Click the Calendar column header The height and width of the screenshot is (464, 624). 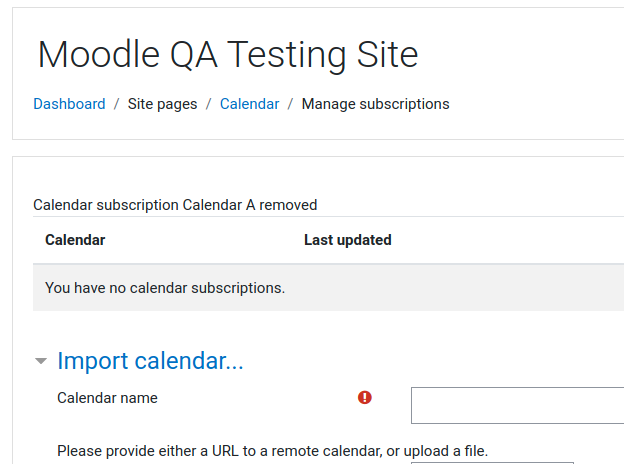pos(75,240)
